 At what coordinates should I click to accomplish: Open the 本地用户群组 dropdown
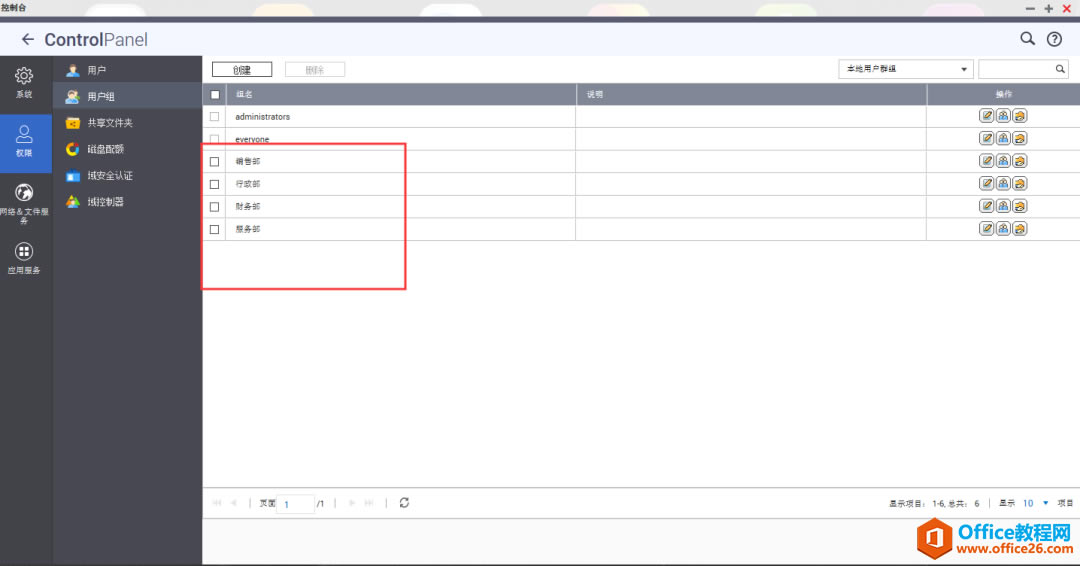[x=906, y=69]
